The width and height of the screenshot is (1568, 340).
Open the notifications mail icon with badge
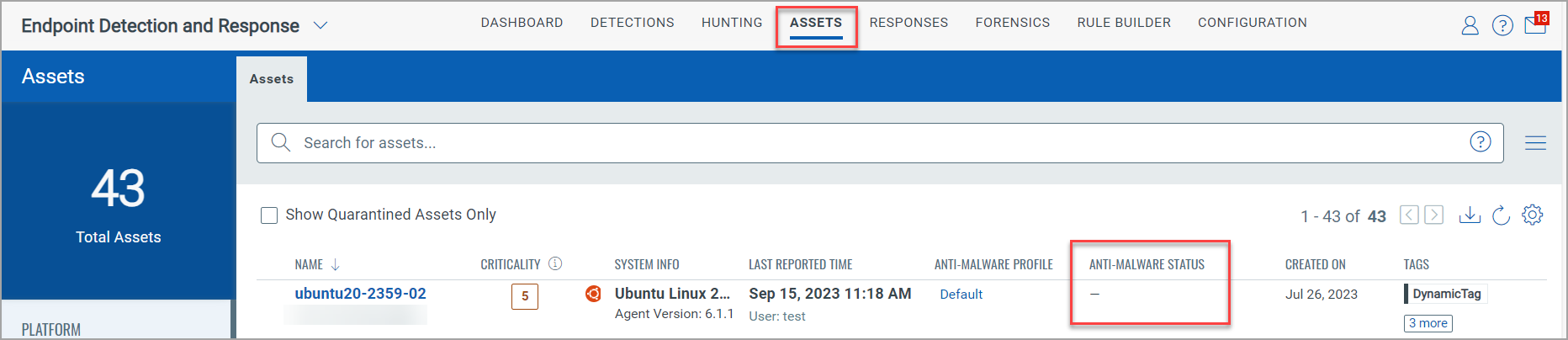(1536, 23)
